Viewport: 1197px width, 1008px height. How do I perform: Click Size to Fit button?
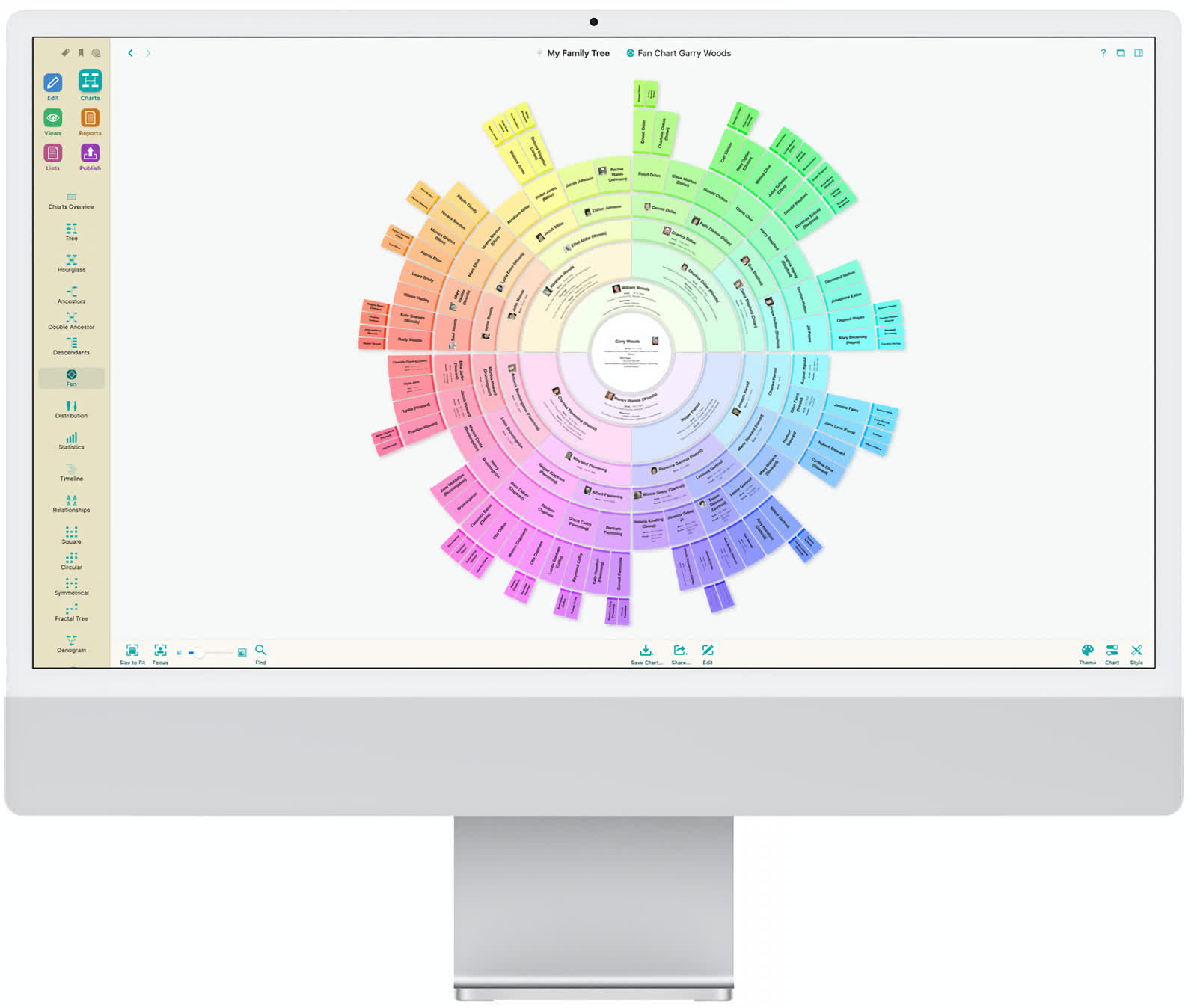[x=132, y=654]
